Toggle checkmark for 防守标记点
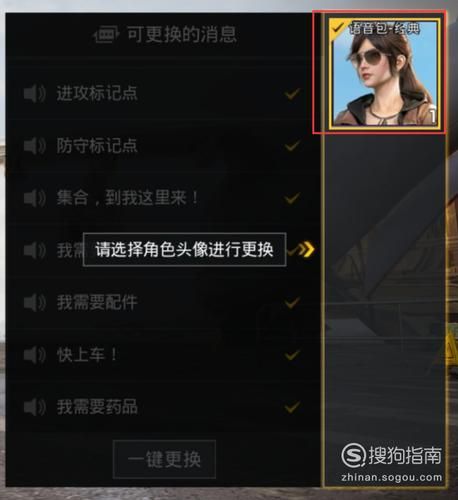Viewport: 458px width, 500px height. [292, 146]
